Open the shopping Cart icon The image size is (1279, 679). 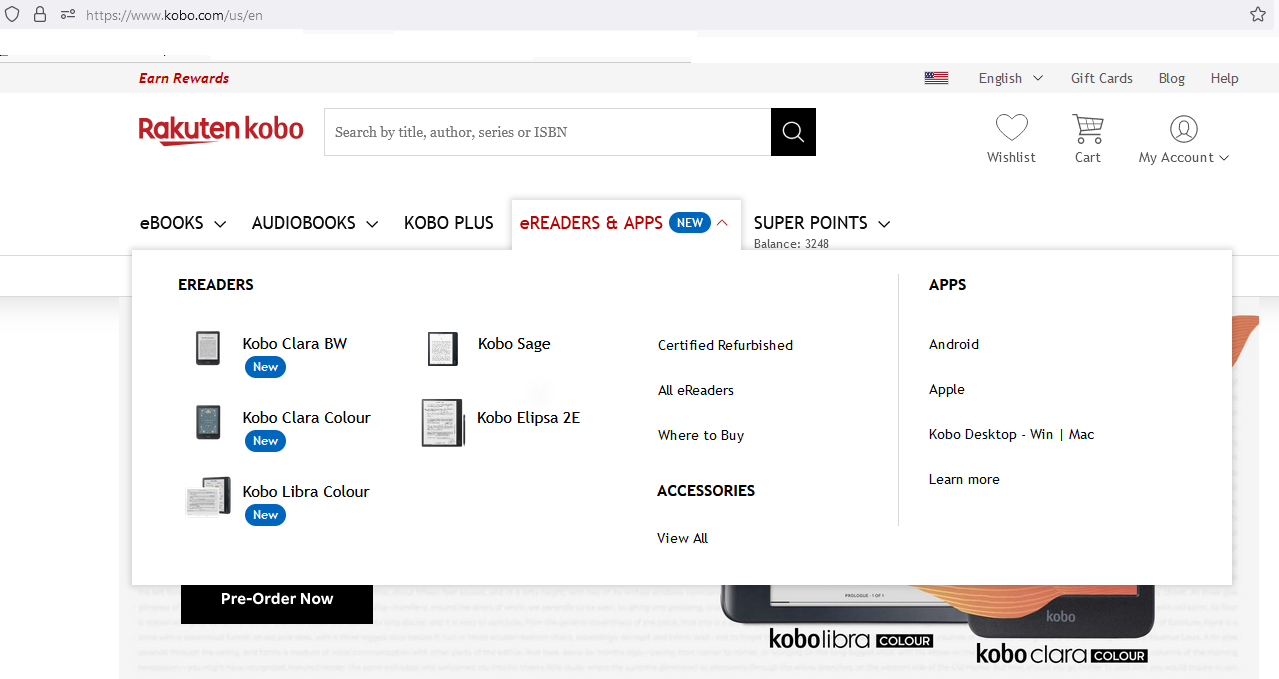1087,128
